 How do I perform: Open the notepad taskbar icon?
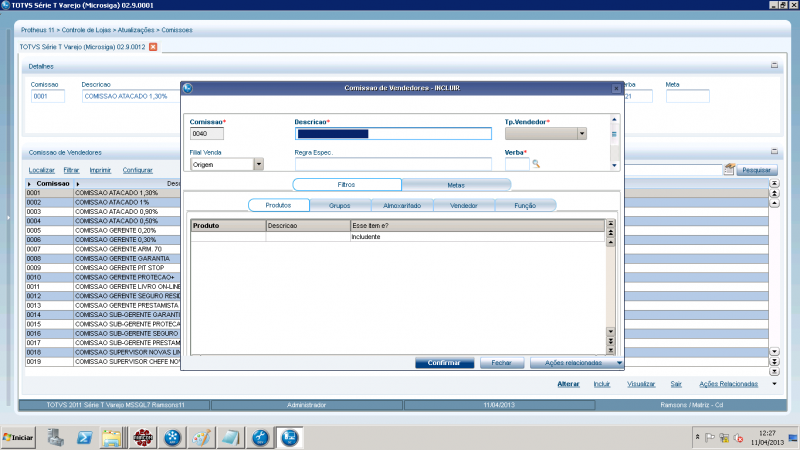coord(231,437)
